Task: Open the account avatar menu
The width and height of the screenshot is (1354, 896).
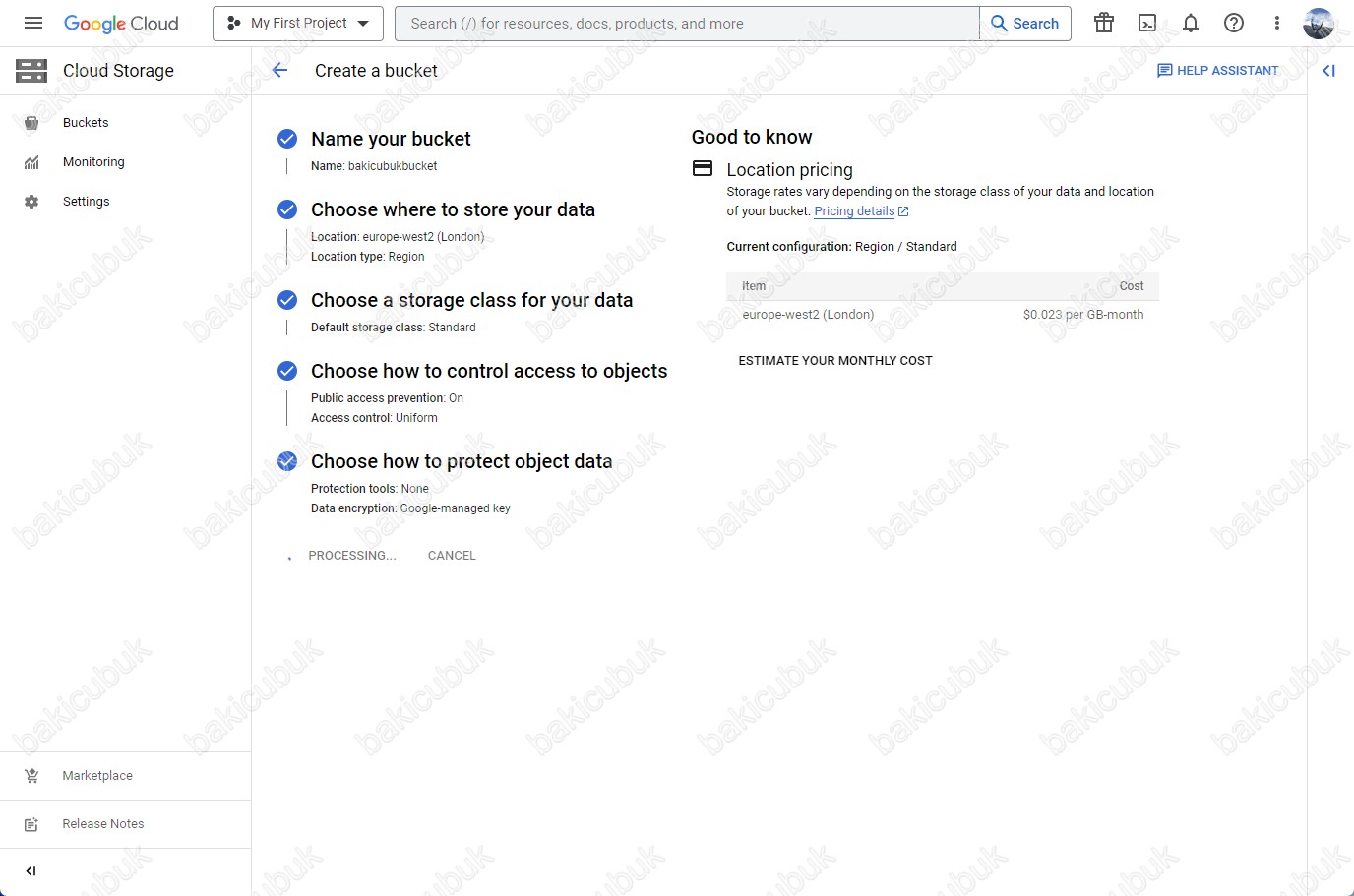Action: point(1319,23)
